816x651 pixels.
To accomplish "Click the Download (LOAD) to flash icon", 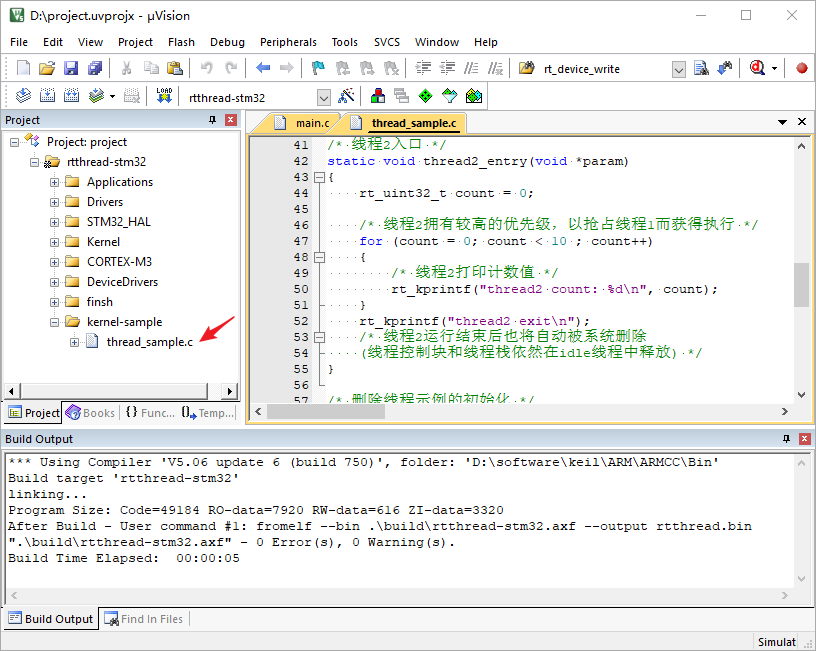I will (x=164, y=96).
